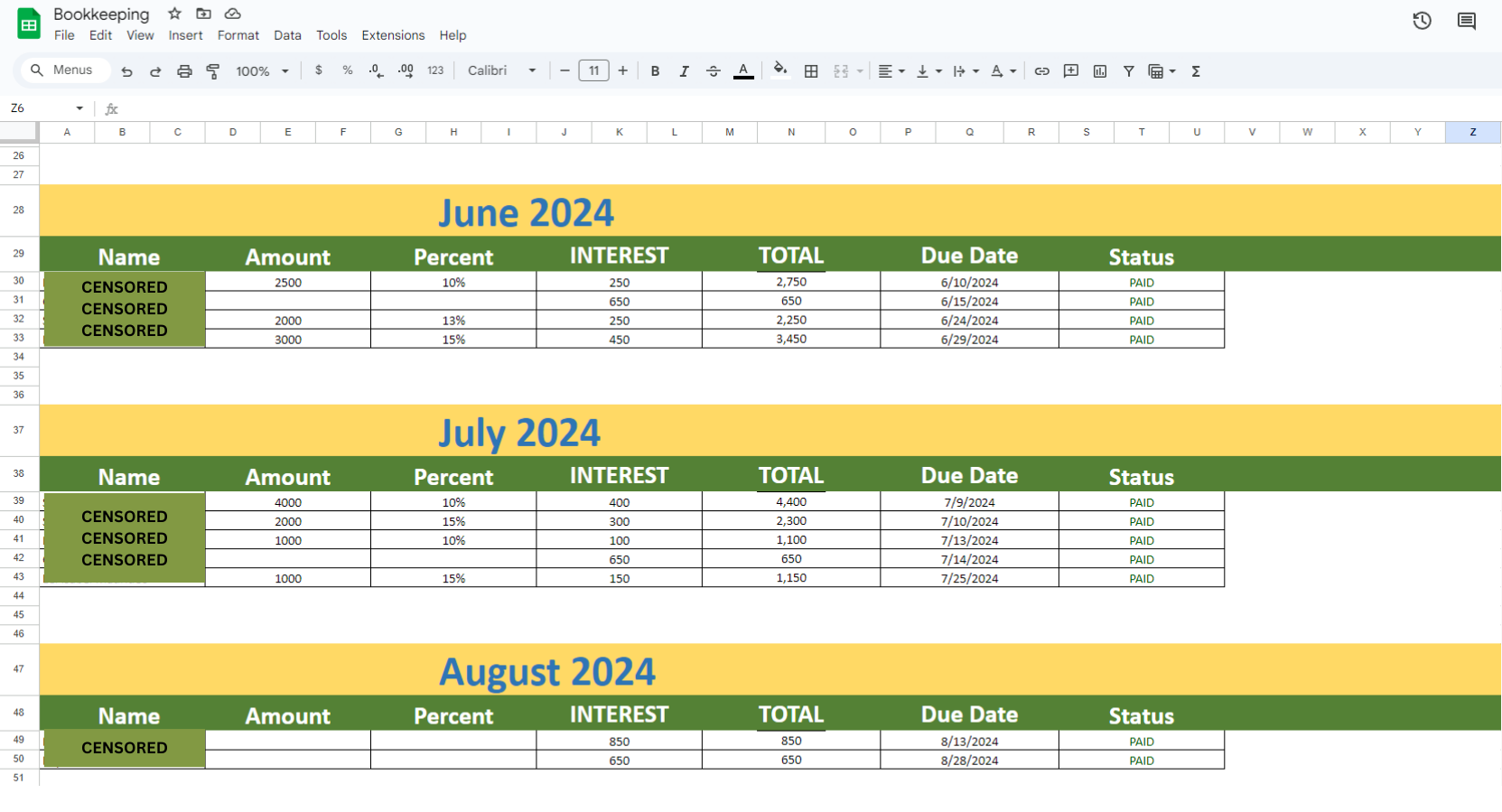Toggle italic formatting
1502x812 pixels.
pyautogui.click(x=685, y=71)
